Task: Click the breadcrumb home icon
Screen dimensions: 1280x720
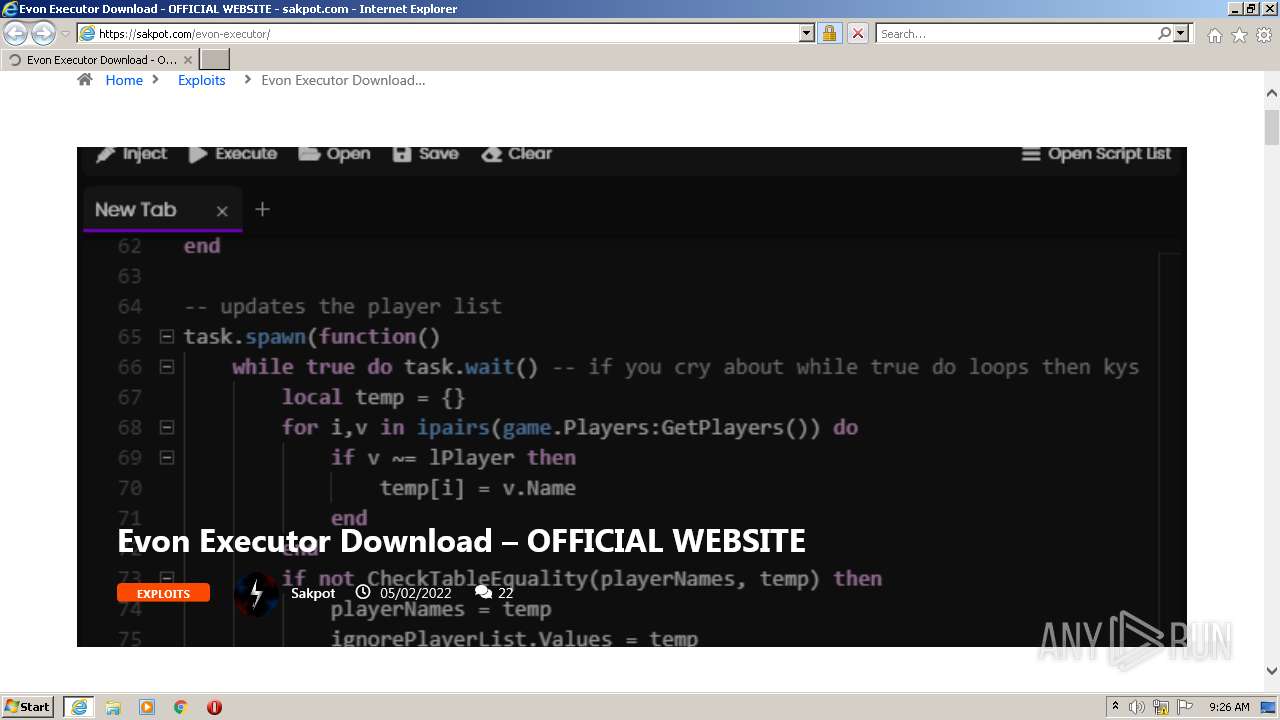Action: point(85,80)
